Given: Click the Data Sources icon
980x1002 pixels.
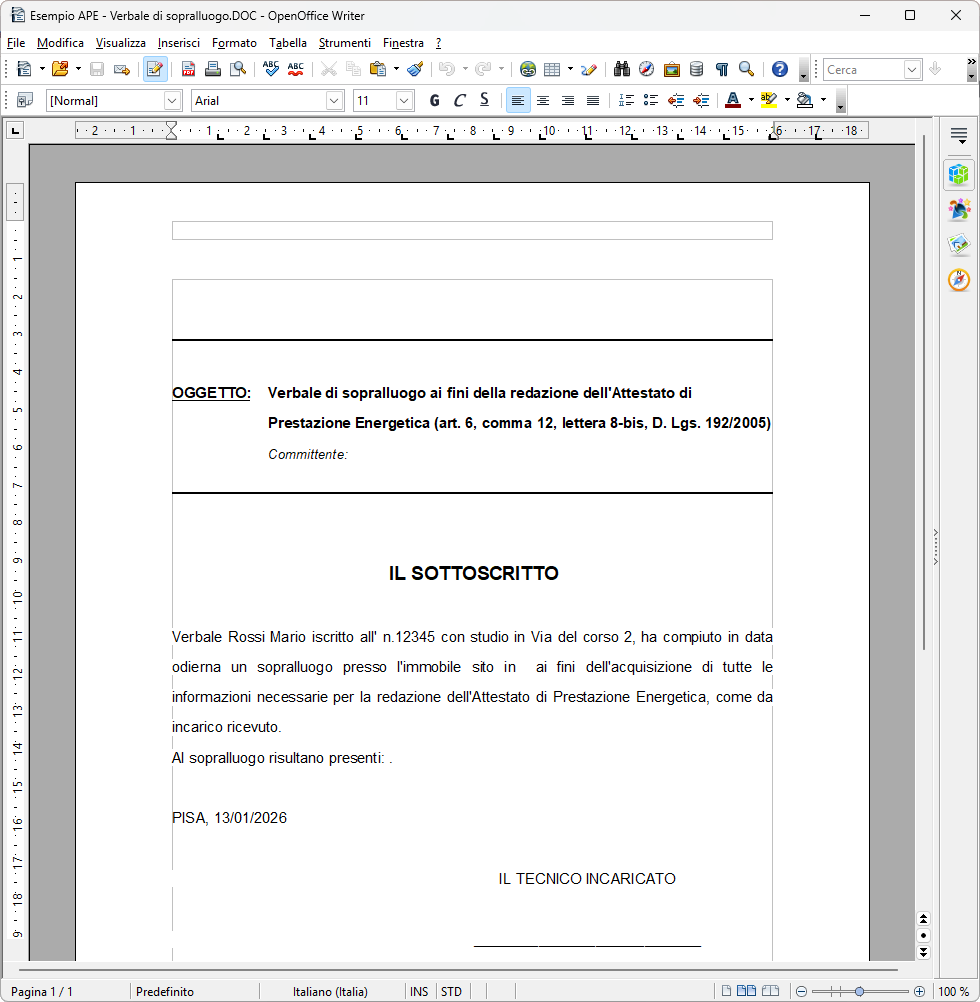Looking at the screenshot, I should click(696, 69).
